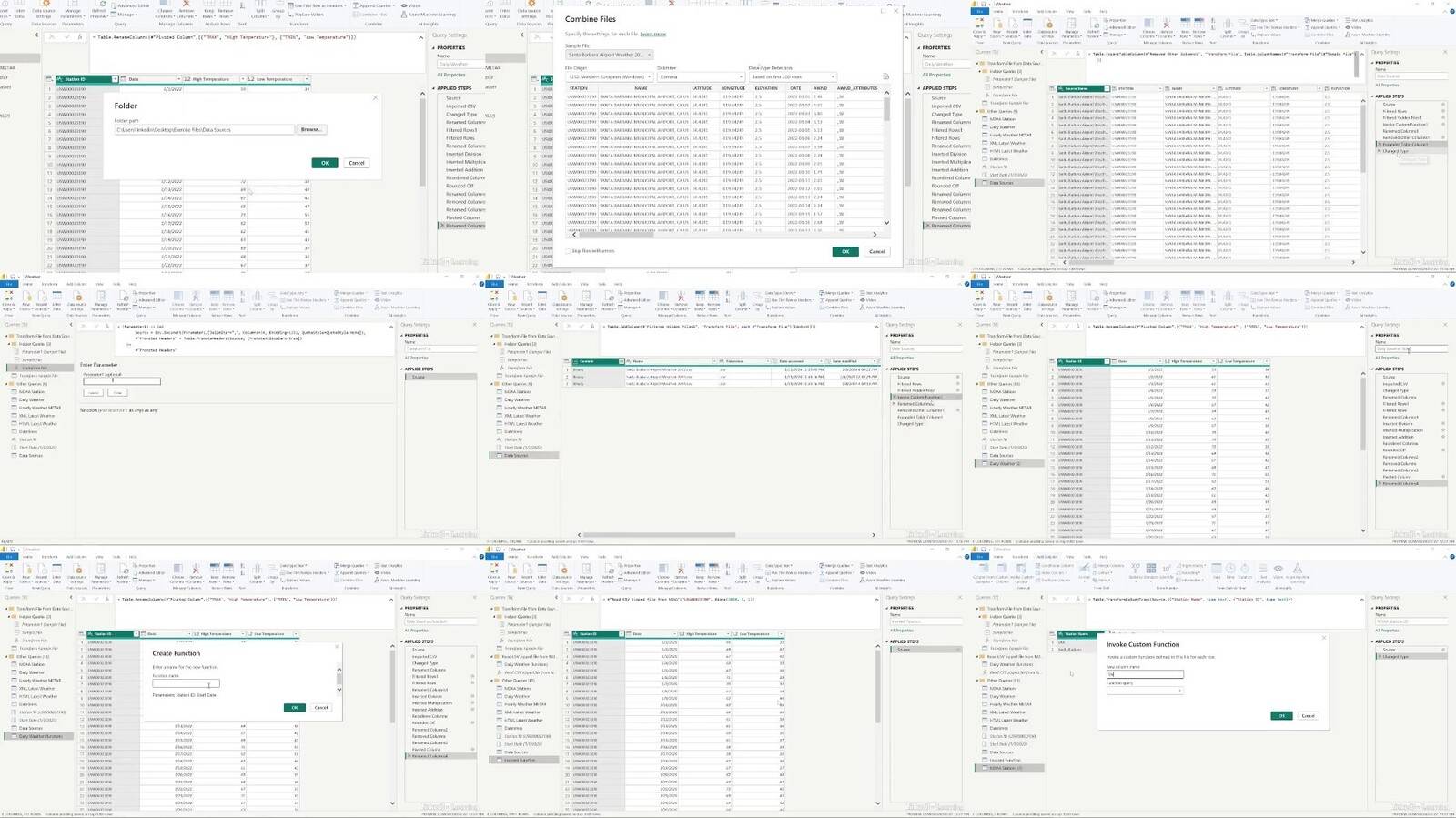This screenshot has height=818, width=1456.
Task: Click the Folder path input field
Action: [x=204, y=130]
